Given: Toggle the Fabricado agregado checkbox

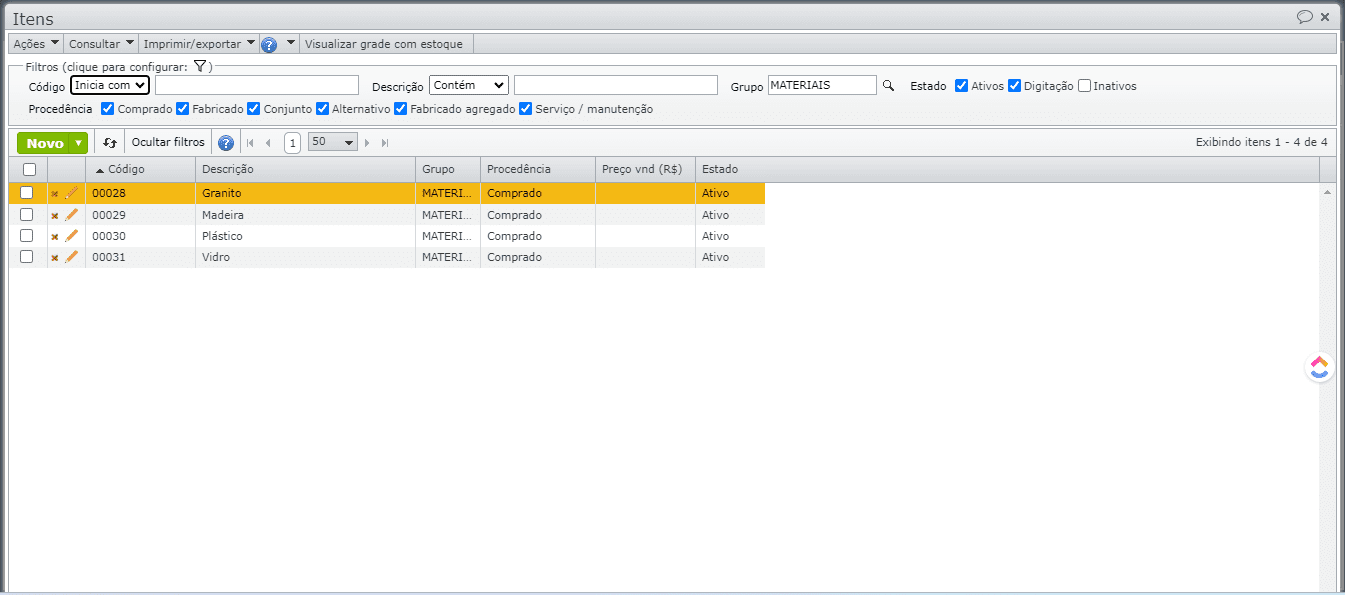Looking at the screenshot, I should point(401,109).
